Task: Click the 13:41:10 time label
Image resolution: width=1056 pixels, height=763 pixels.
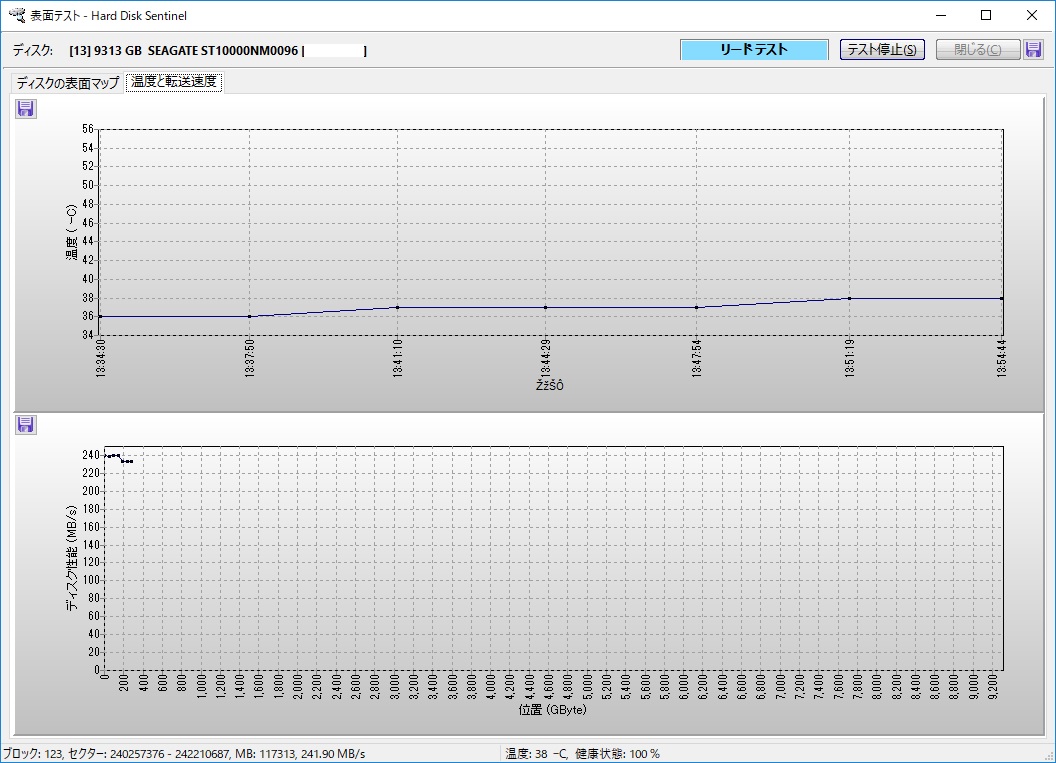Action: click(x=397, y=358)
